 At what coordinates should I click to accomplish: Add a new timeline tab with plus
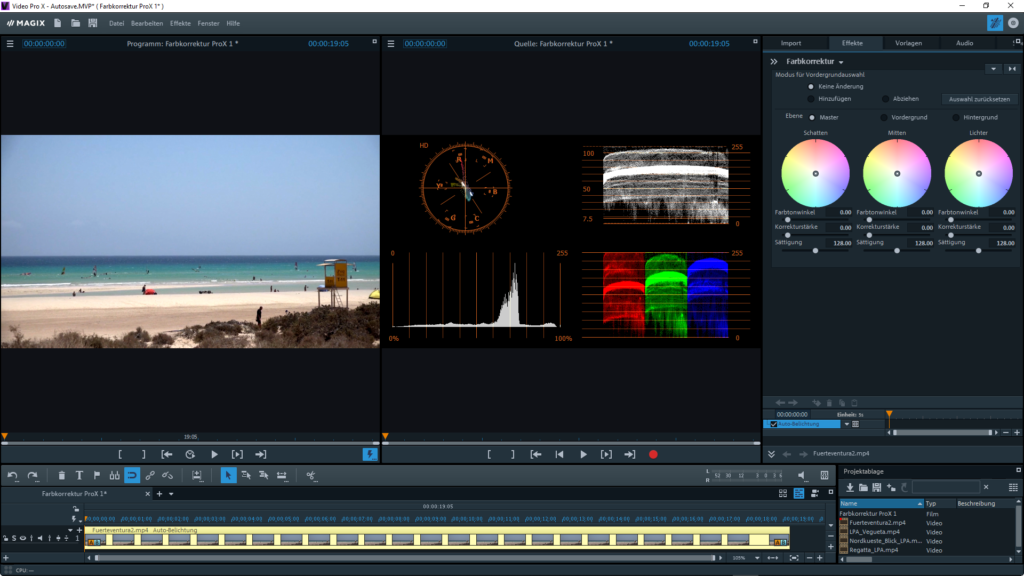coord(159,494)
